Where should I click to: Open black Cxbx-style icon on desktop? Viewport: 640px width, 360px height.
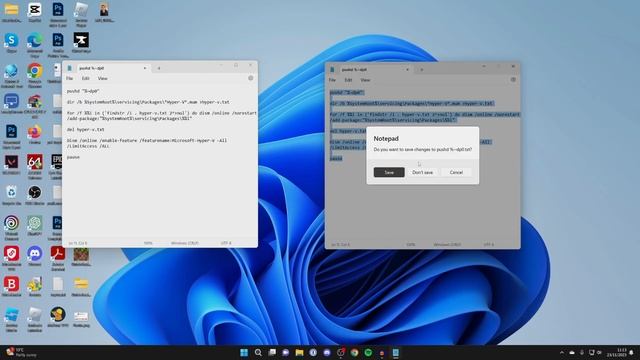[x=81, y=43]
